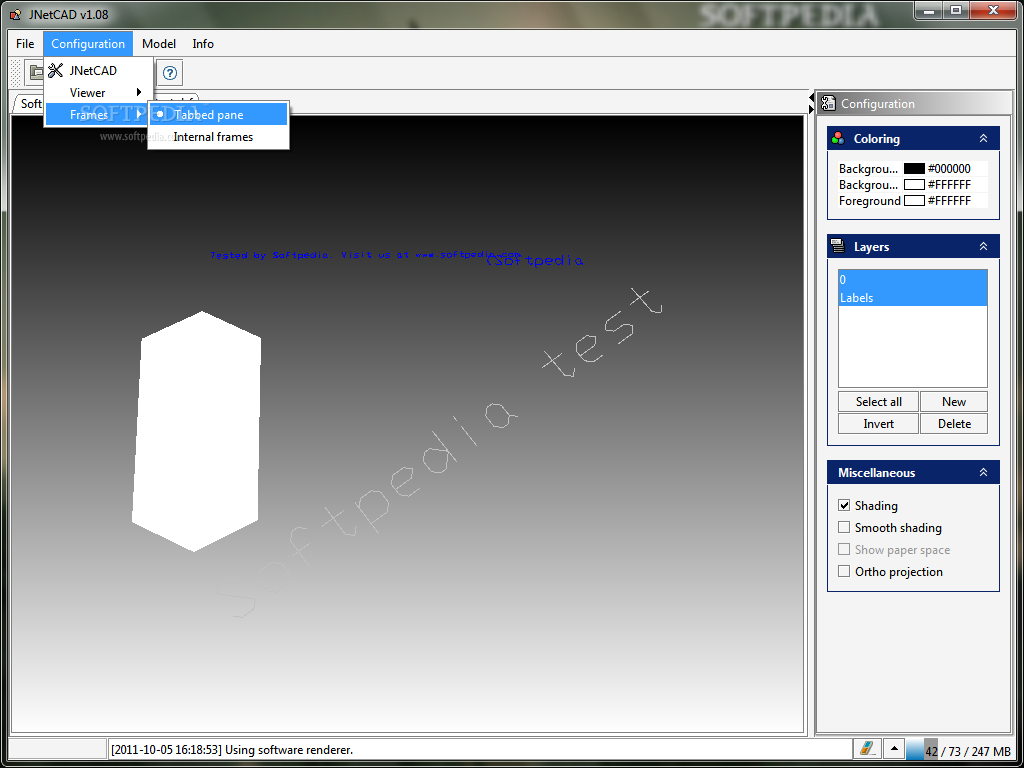The width and height of the screenshot is (1024, 768).
Task: Close the Configuration menu in menu bar
Action: 88,44
